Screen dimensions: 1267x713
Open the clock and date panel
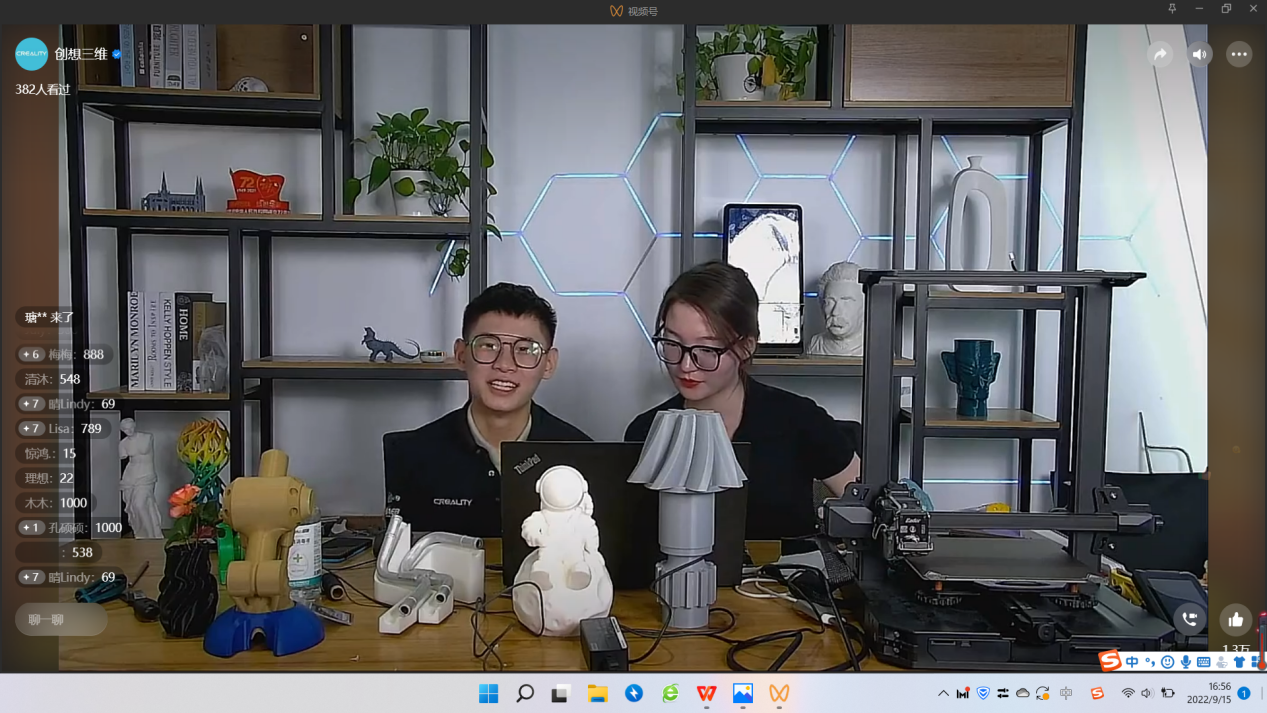(1209, 693)
